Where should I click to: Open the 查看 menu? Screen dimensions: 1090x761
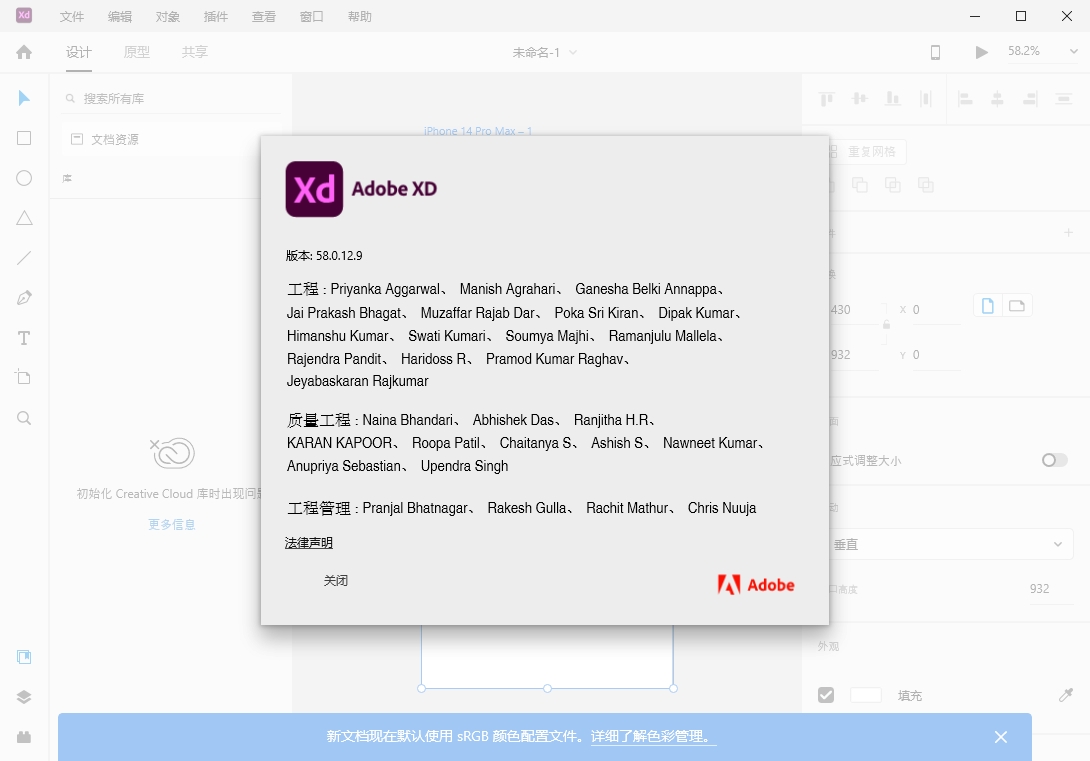pos(263,17)
